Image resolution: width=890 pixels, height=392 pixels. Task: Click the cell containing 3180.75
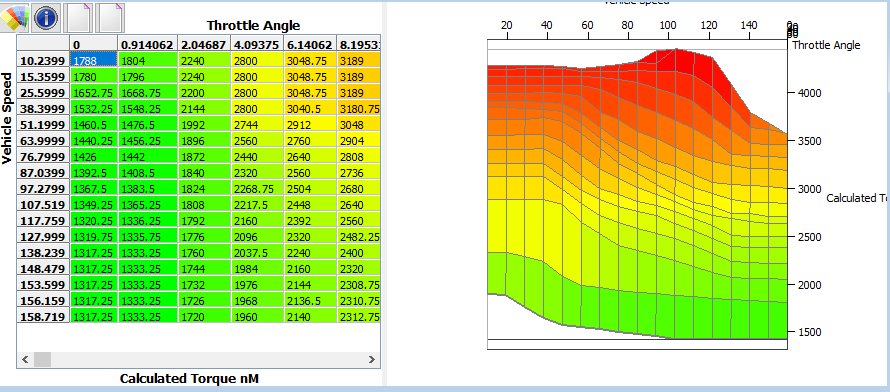(359, 108)
